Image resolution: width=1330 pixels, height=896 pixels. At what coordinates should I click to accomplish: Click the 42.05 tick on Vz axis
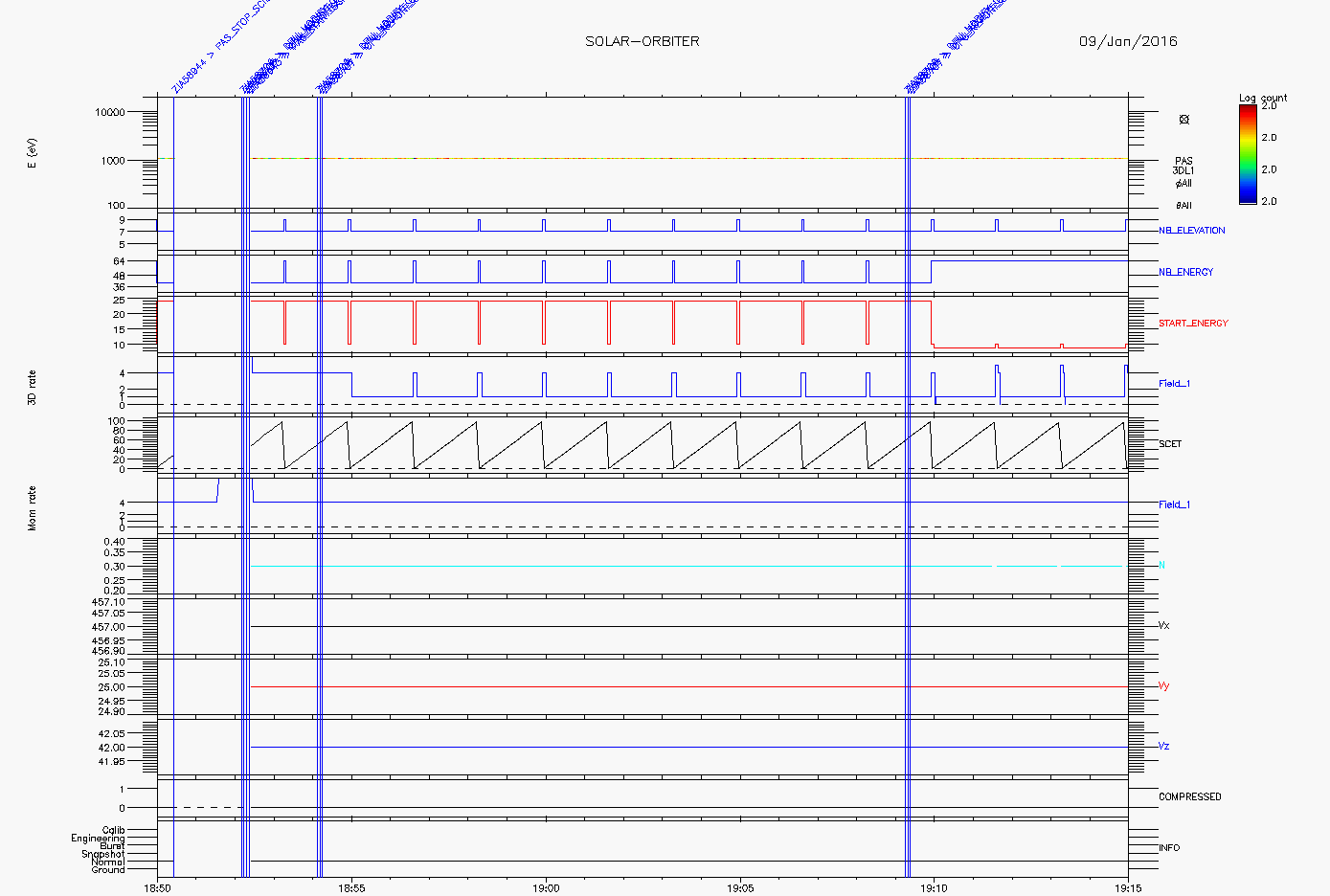[x=111, y=733]
